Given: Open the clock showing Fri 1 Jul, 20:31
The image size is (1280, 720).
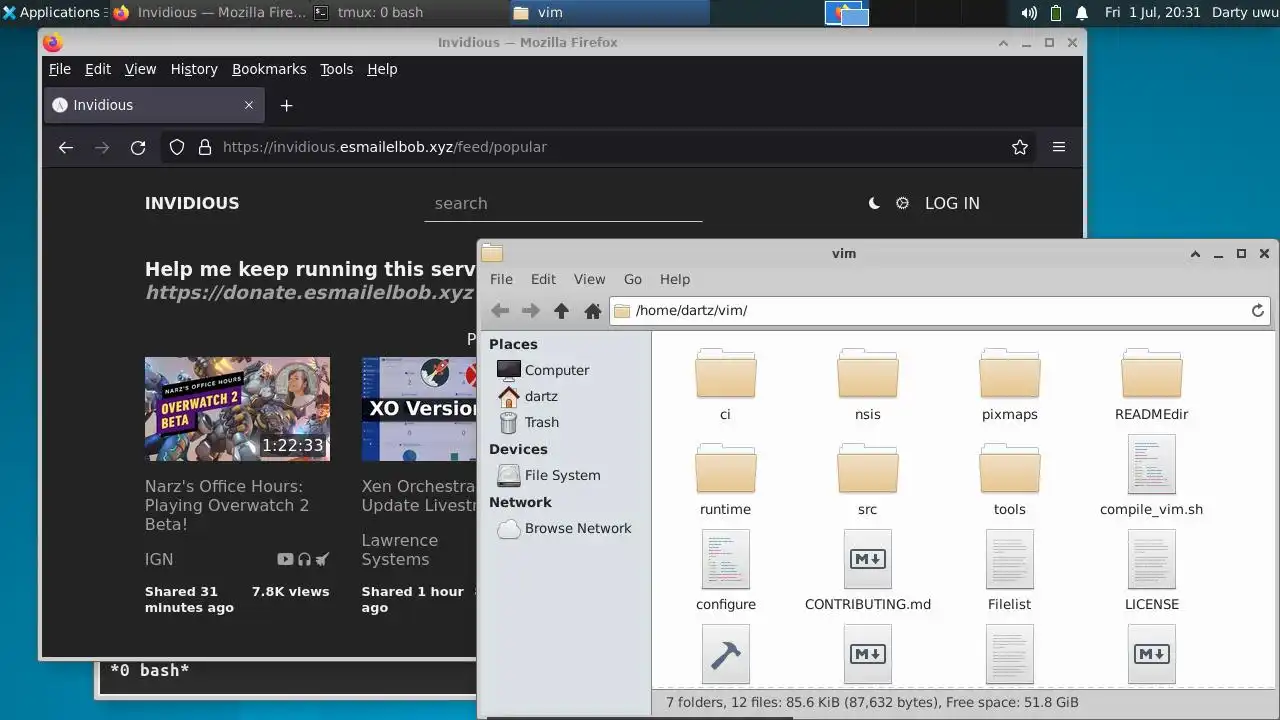Looking at the screenshot, I should [1153, 13].
